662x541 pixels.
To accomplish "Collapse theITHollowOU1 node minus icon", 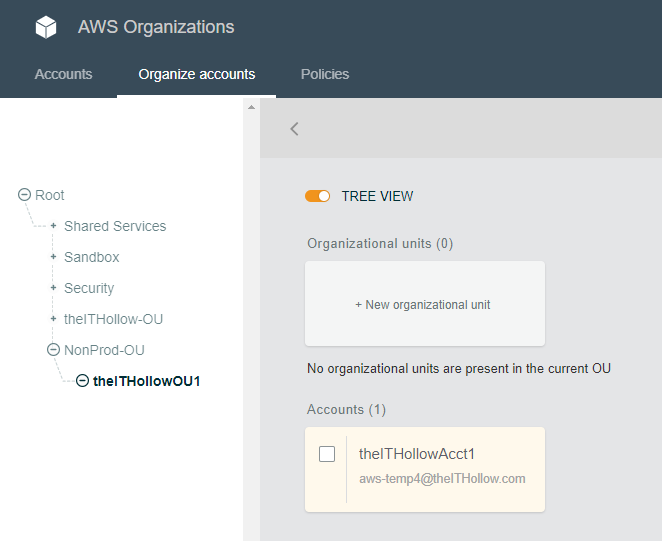I will tap(82, 381).
